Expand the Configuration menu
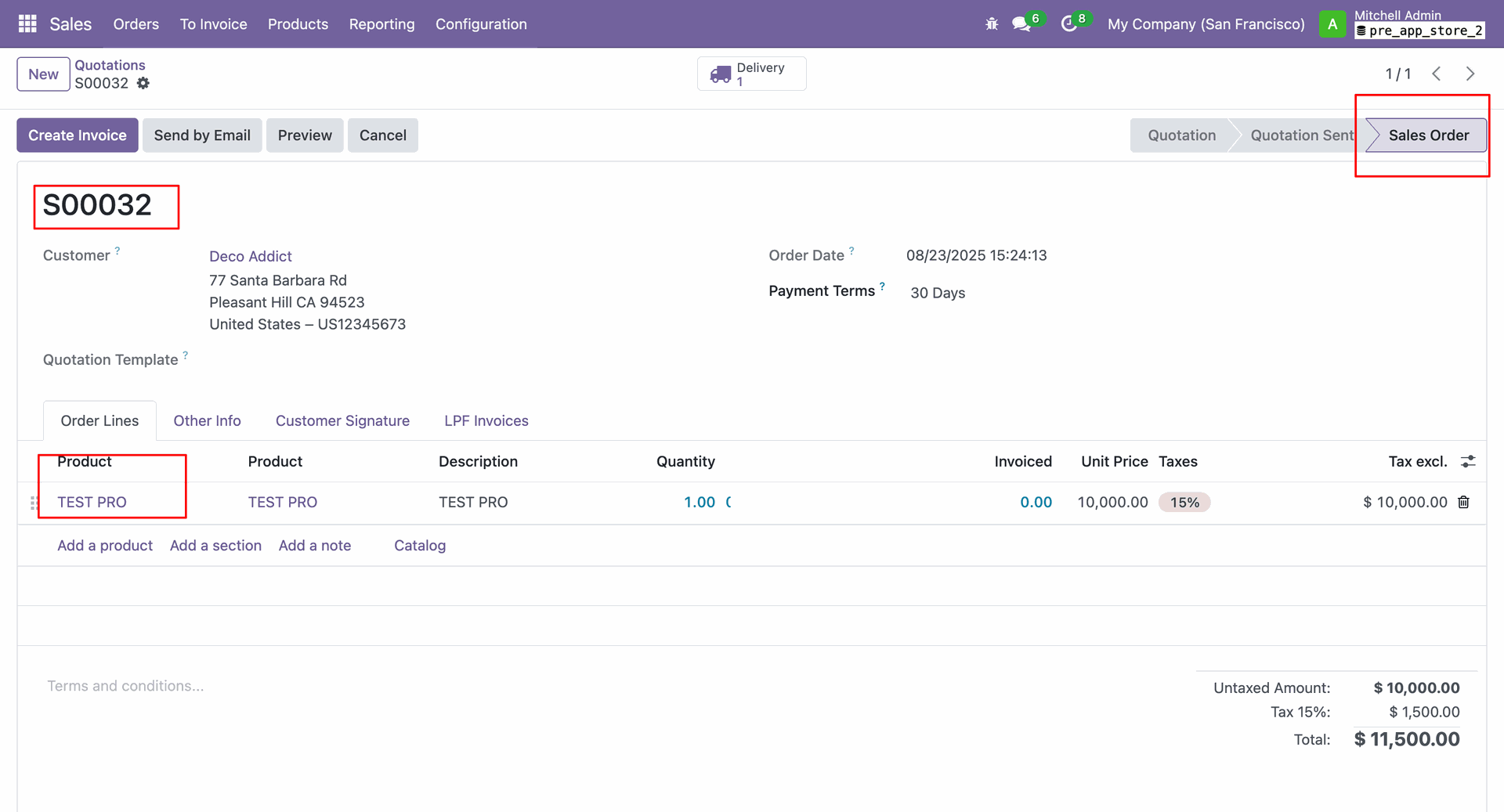The image size is (1504, 812). [x=481, y=24]
